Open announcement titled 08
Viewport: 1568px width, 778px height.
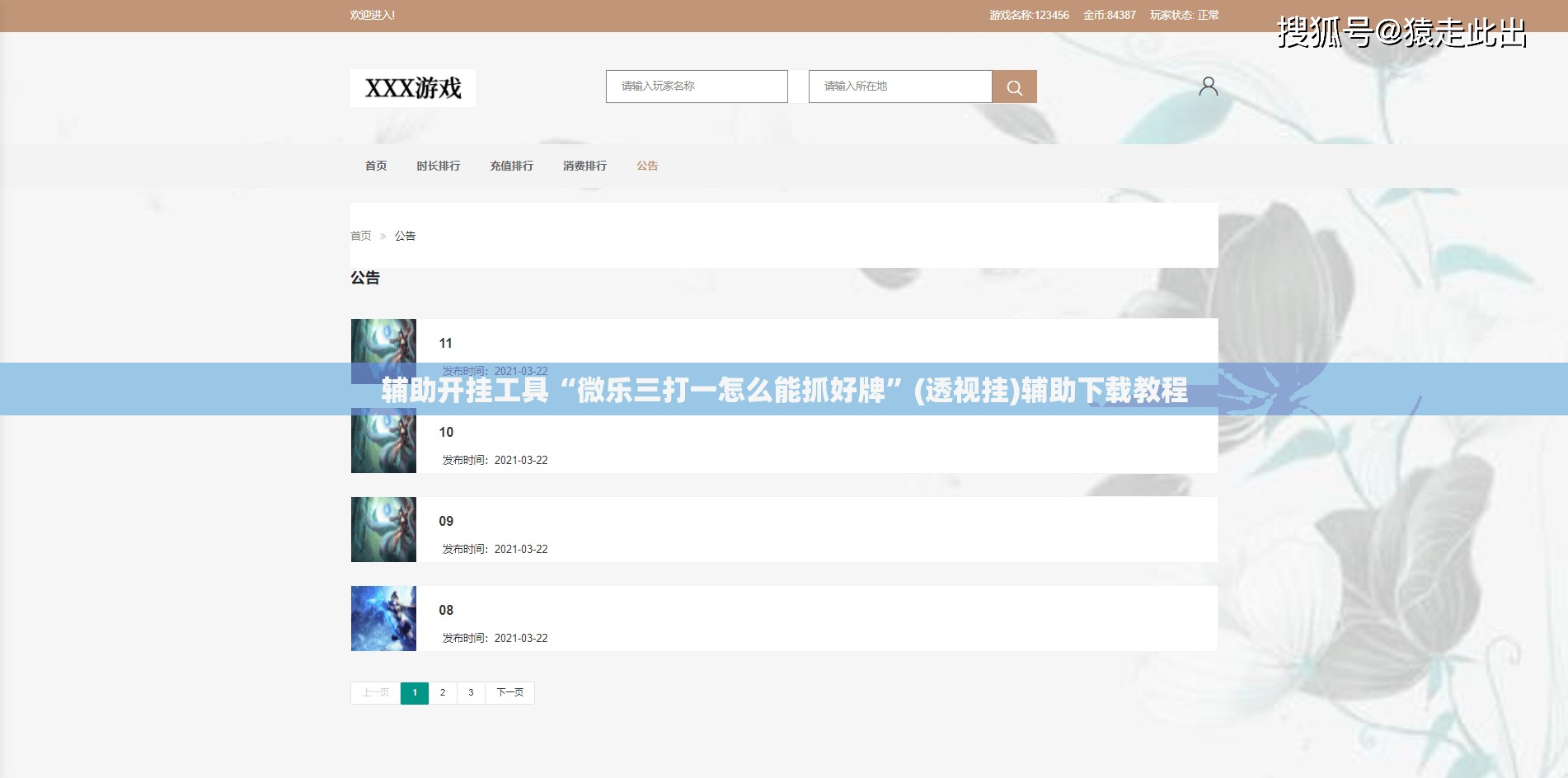pyautogui.click(x=446, y=611)
